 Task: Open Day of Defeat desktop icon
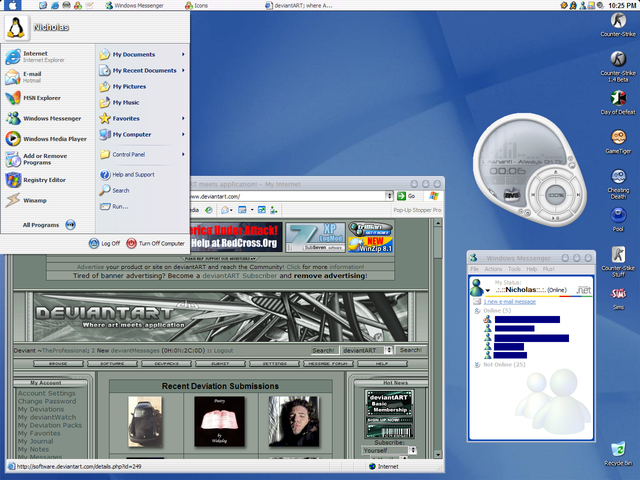pyautogui.click(x=618, y=102)
